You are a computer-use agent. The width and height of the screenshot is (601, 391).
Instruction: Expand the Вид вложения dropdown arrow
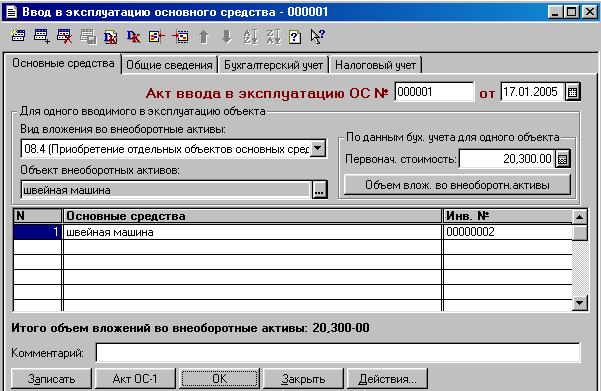318,148
